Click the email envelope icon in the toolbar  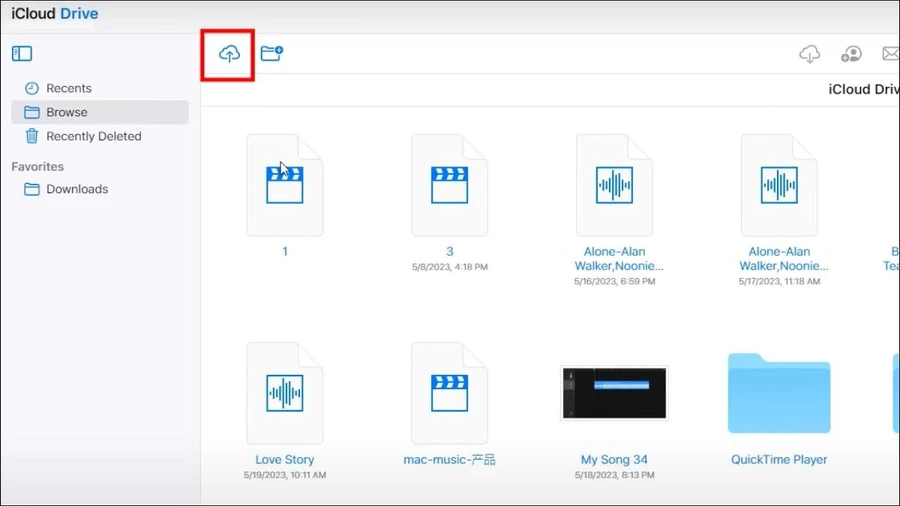tap(891, 53)
